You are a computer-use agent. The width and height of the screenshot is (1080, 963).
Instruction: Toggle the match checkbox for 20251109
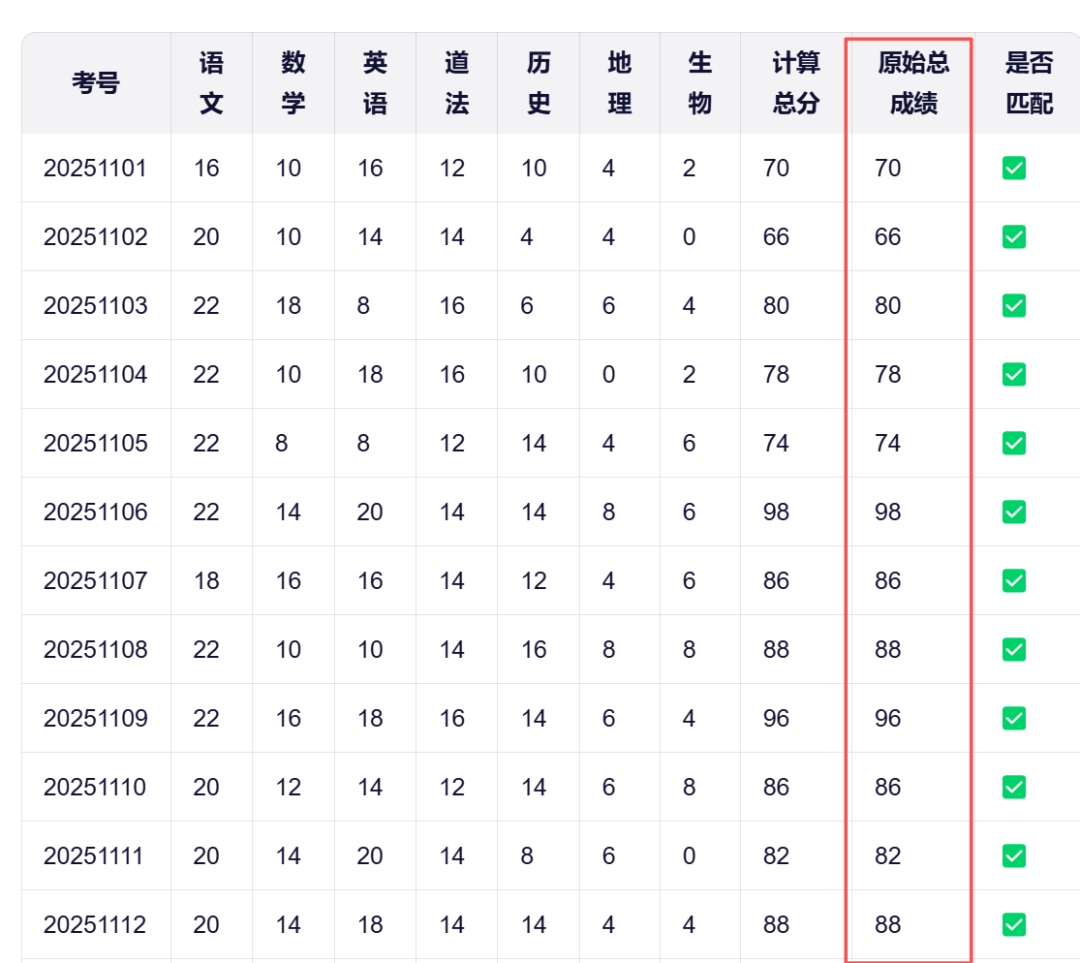click(x=1014, y=718)
